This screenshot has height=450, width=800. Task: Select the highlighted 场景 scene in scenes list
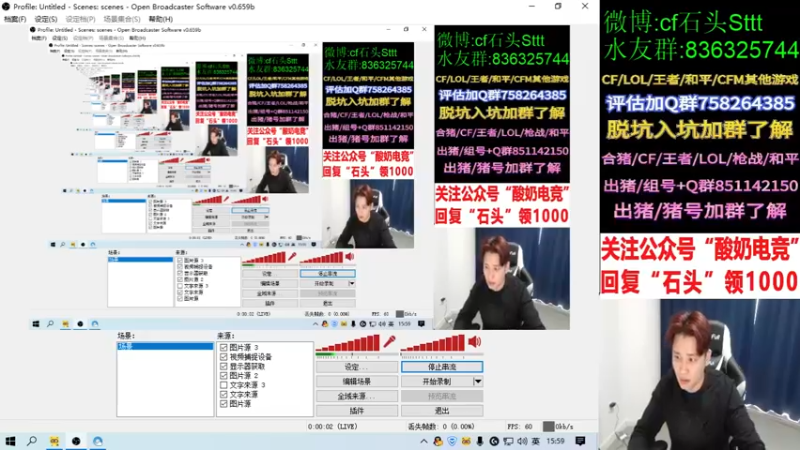pos(165,346)
